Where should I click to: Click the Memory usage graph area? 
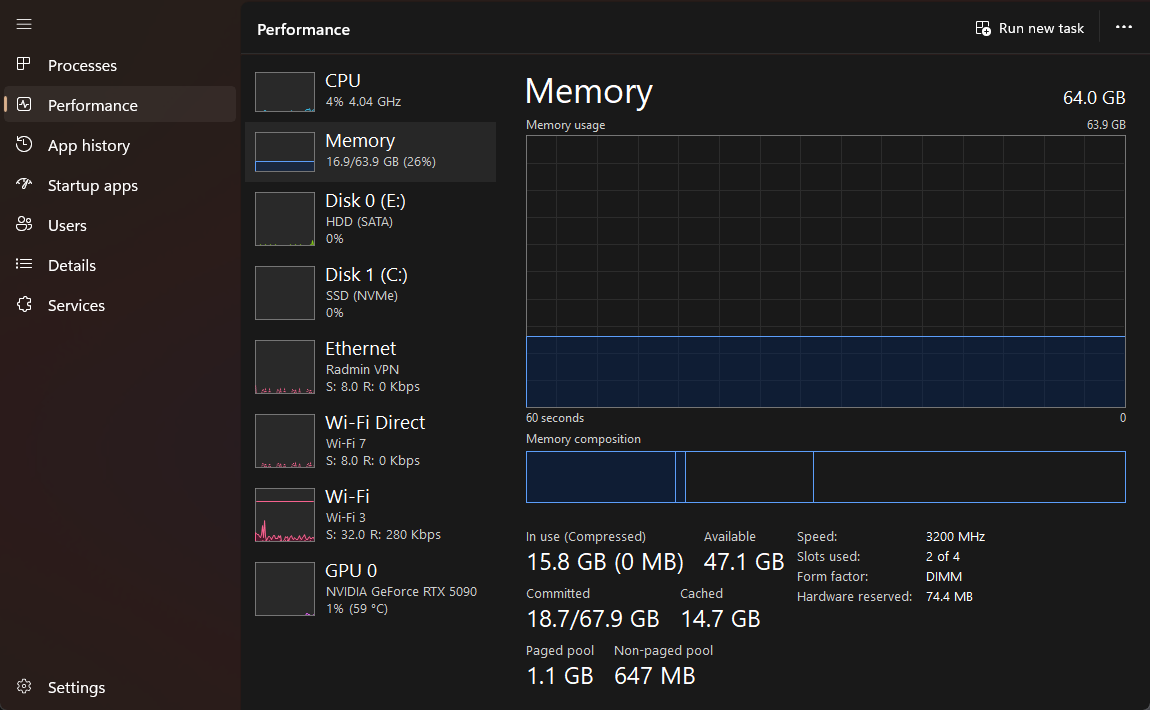click(825, 271)
